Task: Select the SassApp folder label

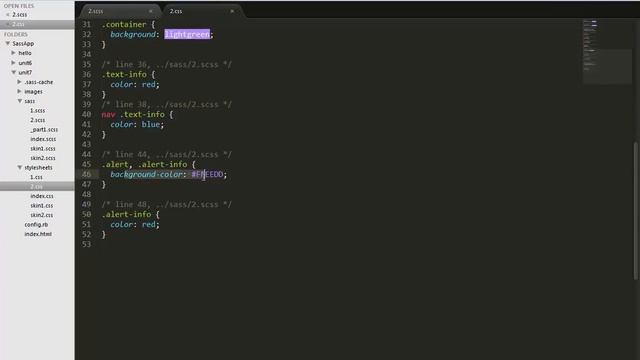Action: 23,43
